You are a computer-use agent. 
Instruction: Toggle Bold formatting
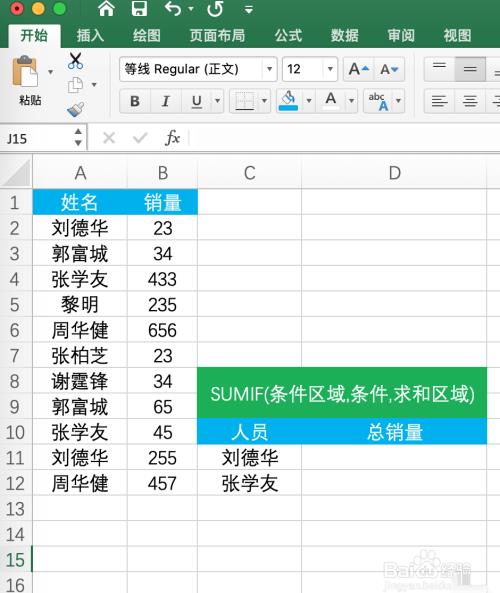(x=135, y=101)
